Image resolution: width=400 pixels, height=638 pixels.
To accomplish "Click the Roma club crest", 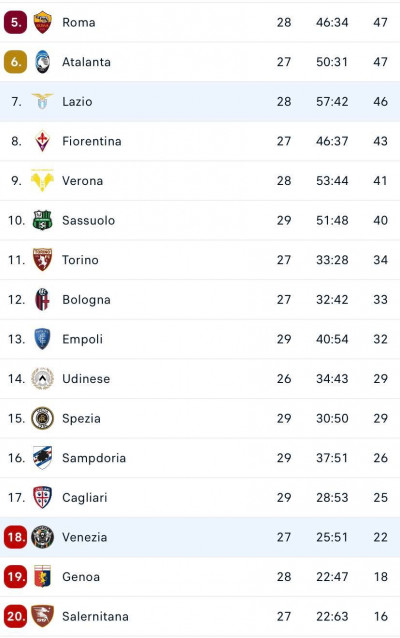I will coord(42,22).
